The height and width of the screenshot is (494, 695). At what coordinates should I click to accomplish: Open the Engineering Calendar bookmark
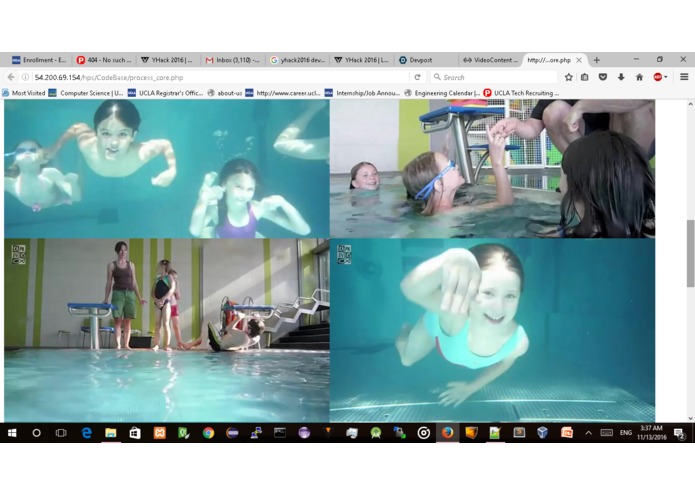coord(442,93)
